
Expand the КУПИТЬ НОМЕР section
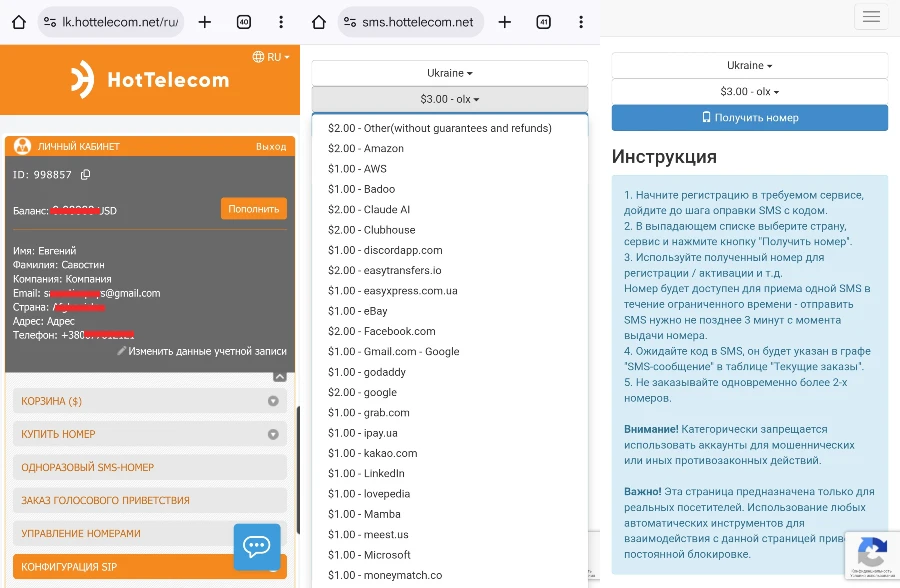coord(150,434)
